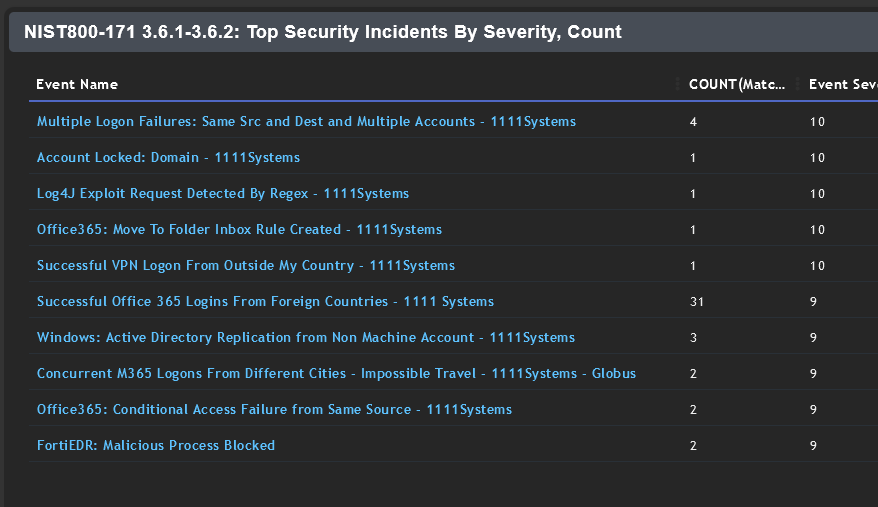Click FortiEDR: Malicious Process Blocked link
Viewport: 878px width, 507px height.
pyautogui.click(x=155, y=446)
